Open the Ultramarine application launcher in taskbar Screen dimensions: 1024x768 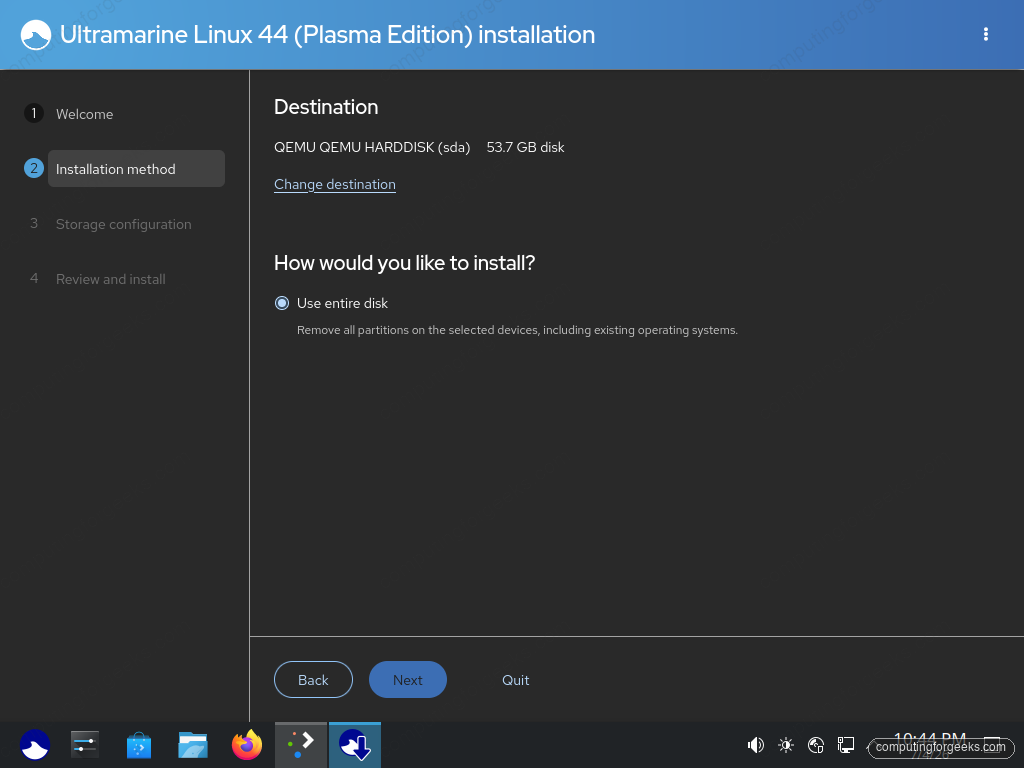pos(35,744)
